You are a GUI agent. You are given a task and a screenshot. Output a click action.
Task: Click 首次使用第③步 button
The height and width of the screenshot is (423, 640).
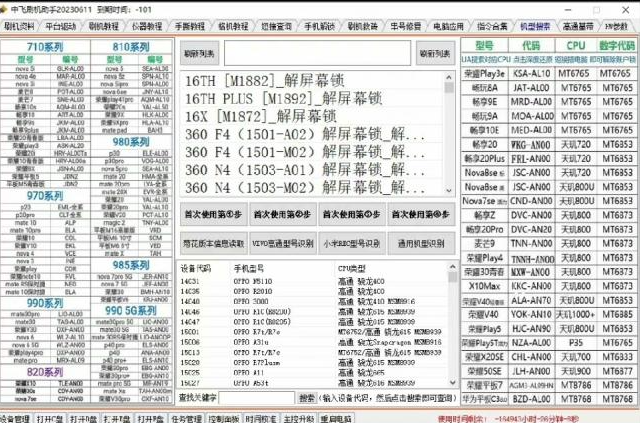click(x=351, y=214)
